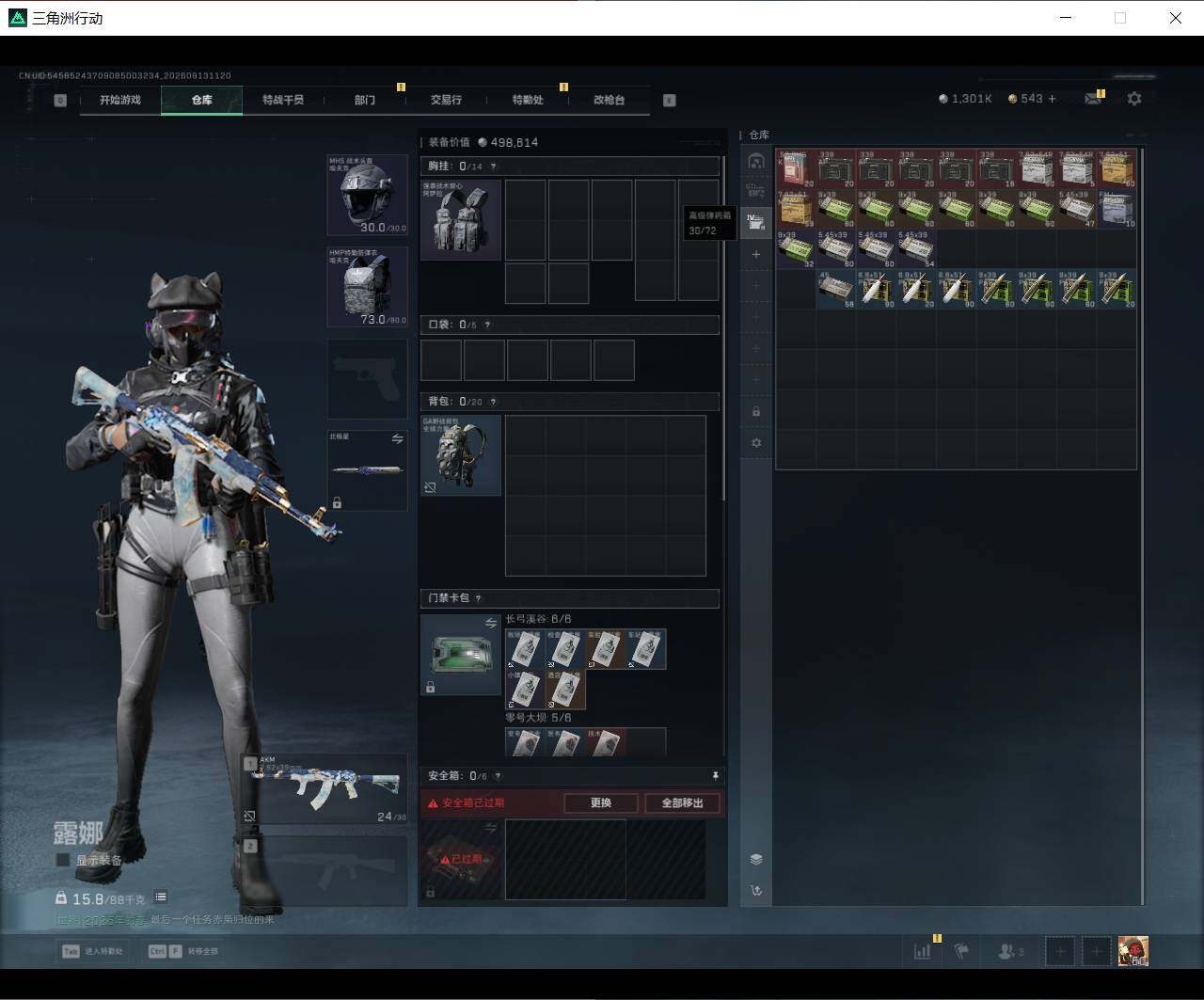
Task: Add currency with the plus beside 543
Action: (1052, 99)
